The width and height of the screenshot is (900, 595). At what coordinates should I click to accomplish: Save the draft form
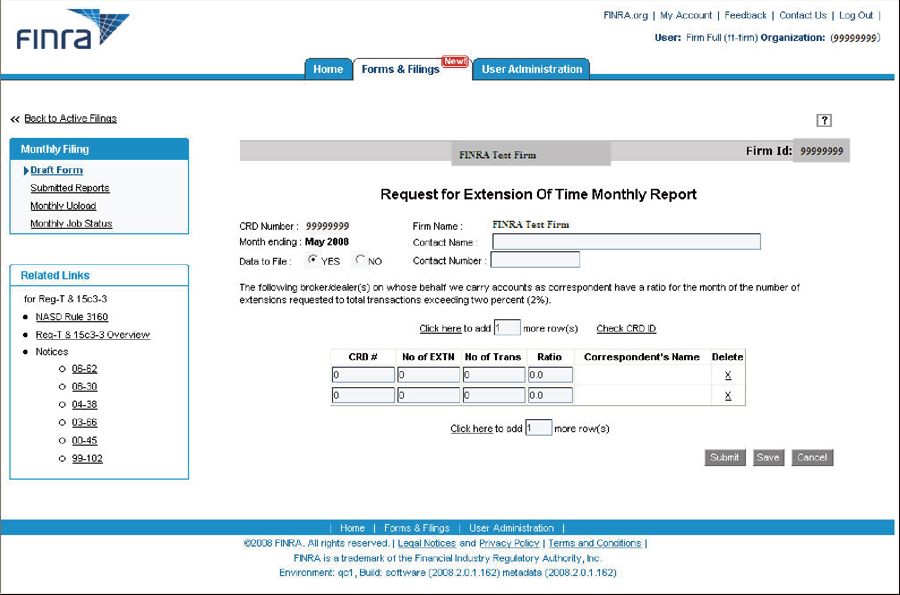click(768, 457)
